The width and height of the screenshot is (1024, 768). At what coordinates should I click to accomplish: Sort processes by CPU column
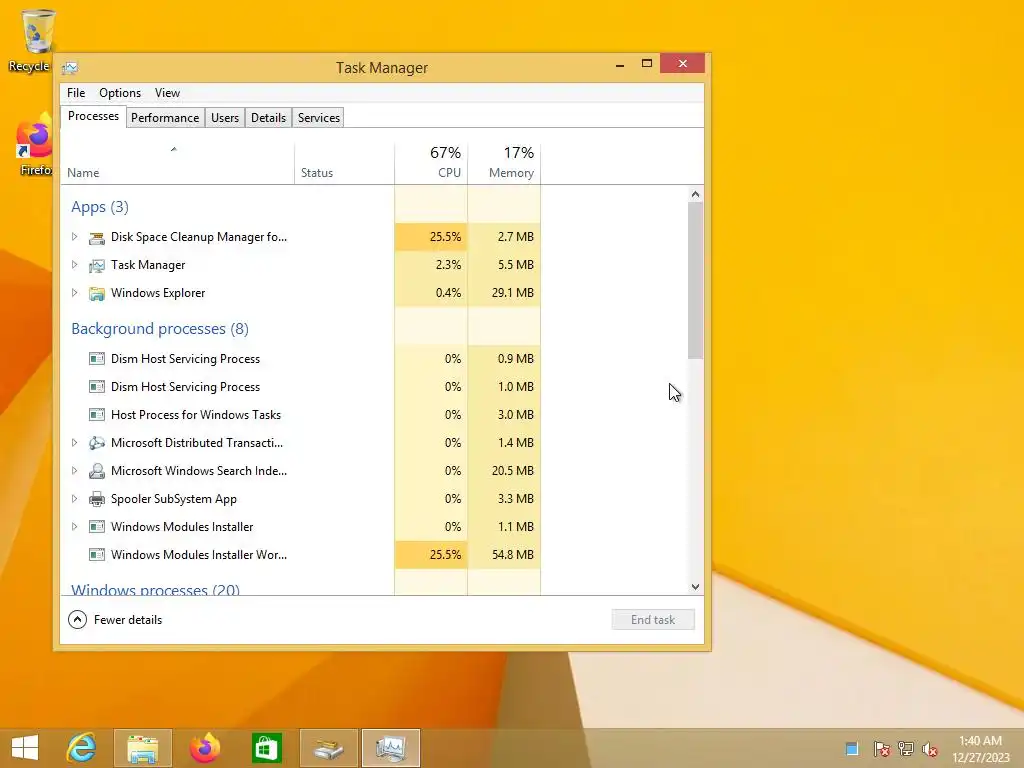point(431,163)
